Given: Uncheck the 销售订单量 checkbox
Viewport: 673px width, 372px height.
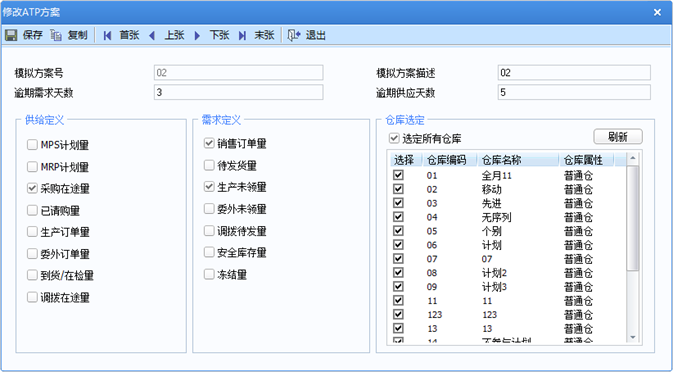Looking at the screenshot, I should click(209, 143).
